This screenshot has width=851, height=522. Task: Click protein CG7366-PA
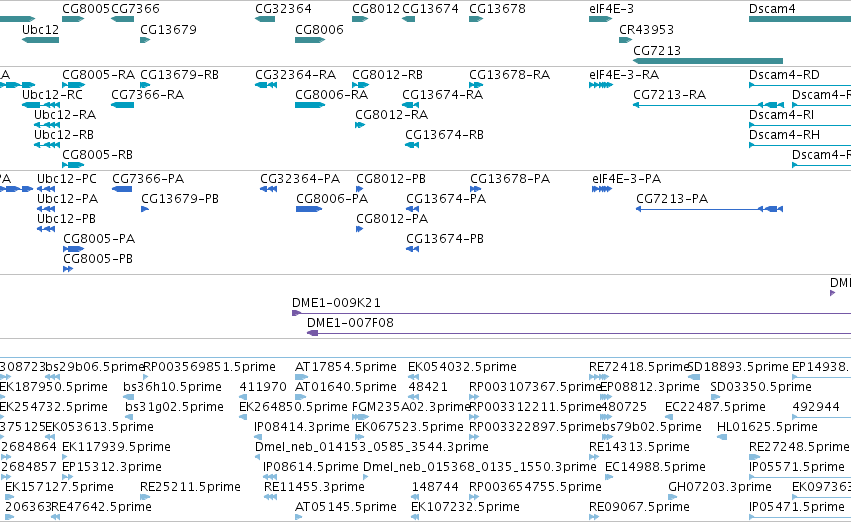[x=122, y=189]
